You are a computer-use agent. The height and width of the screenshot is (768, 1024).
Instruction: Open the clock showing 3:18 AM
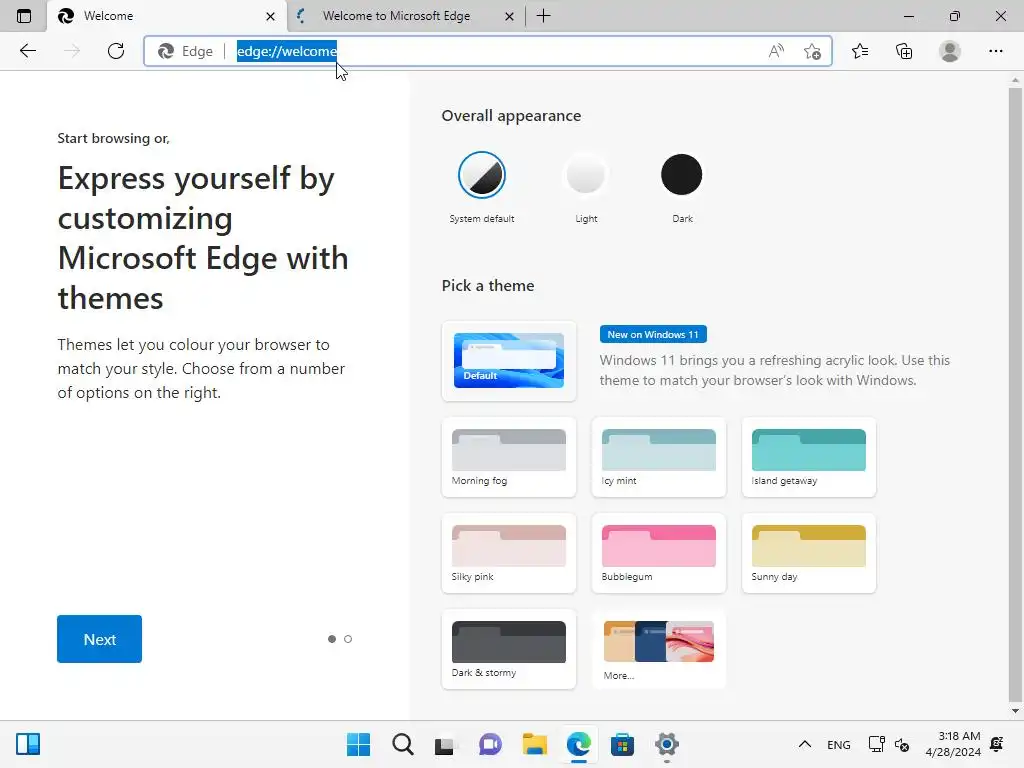click(x=953, y=744)
